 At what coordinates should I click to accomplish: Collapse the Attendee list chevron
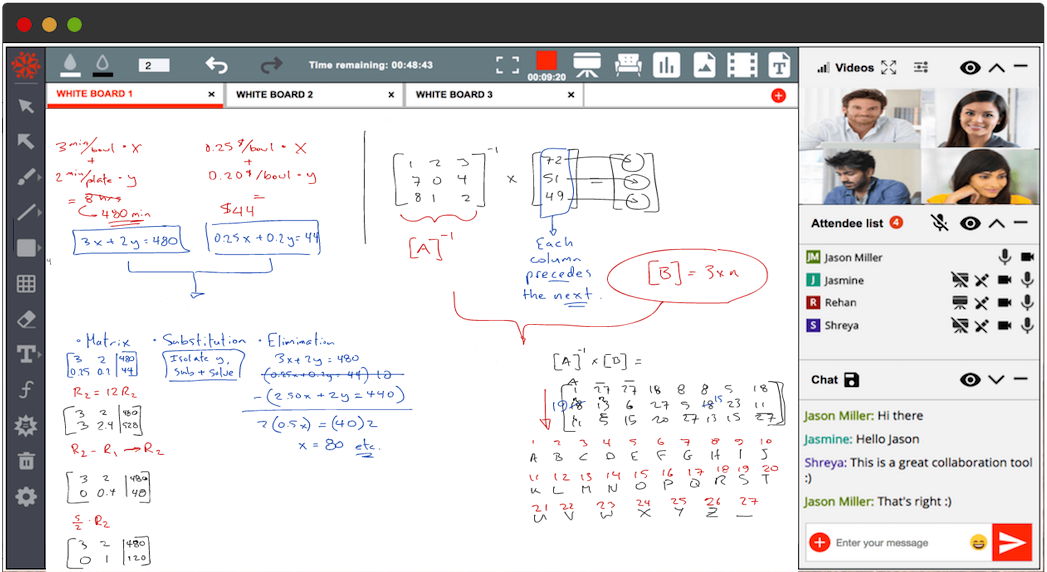tap(996, 223)
